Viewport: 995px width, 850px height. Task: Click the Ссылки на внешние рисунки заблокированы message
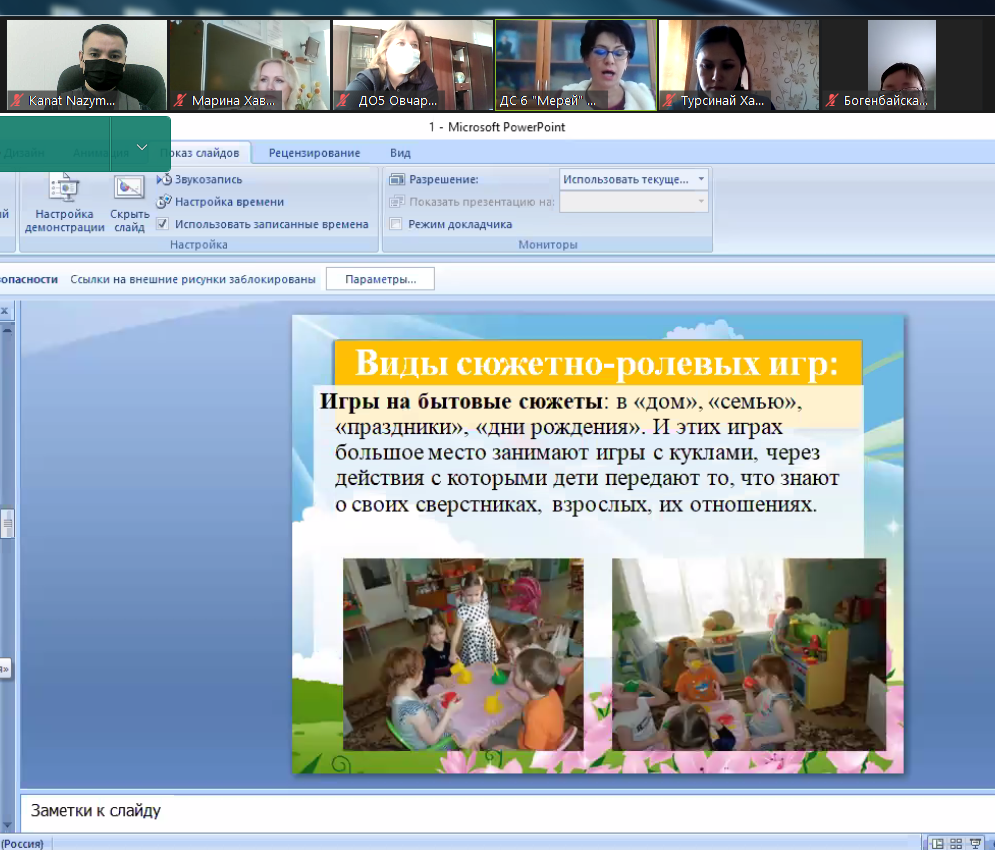coord(193,279)
